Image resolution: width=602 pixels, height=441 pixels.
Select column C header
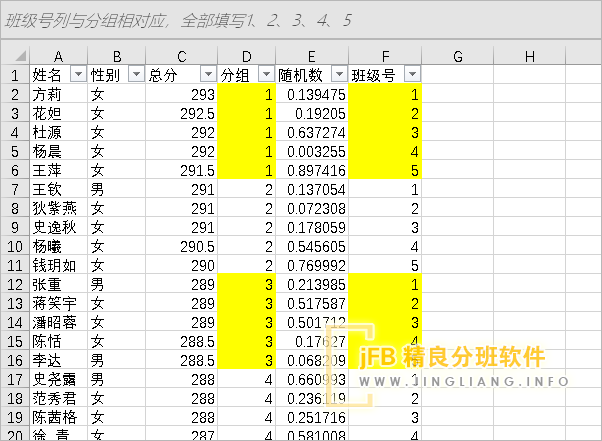click(182, 56)
